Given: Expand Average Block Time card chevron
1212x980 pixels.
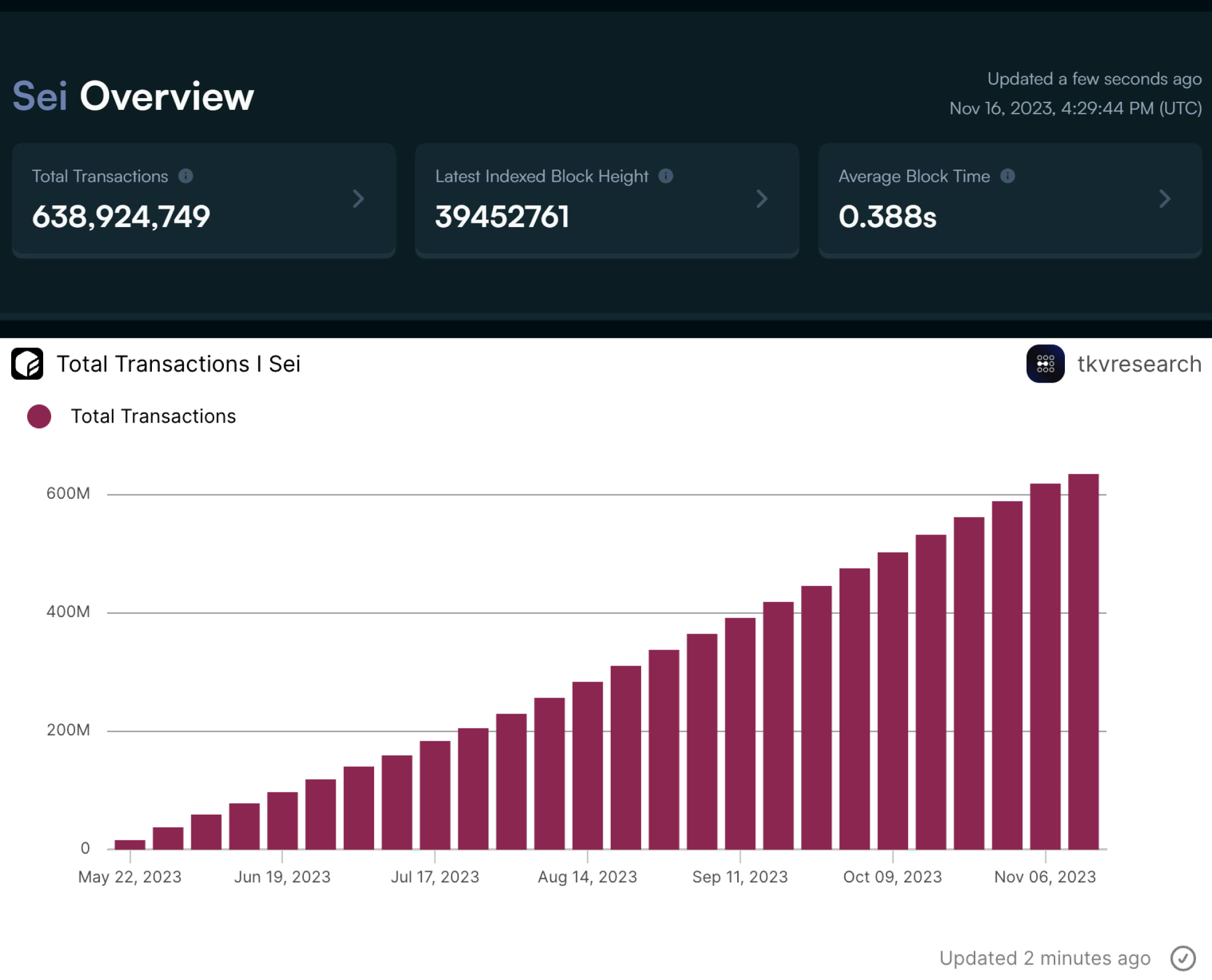Looking at the screenshot, I should click(1165, 199).
